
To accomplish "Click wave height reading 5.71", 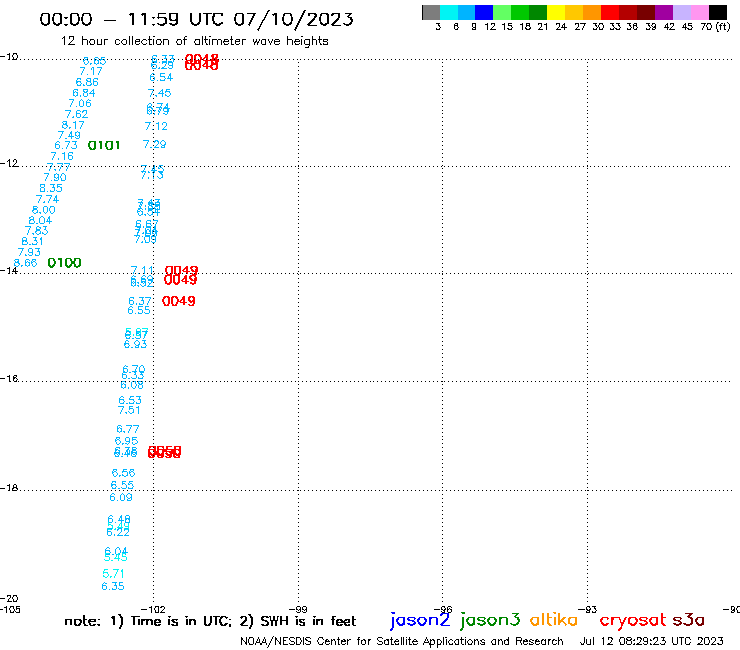I will (113, 574).
